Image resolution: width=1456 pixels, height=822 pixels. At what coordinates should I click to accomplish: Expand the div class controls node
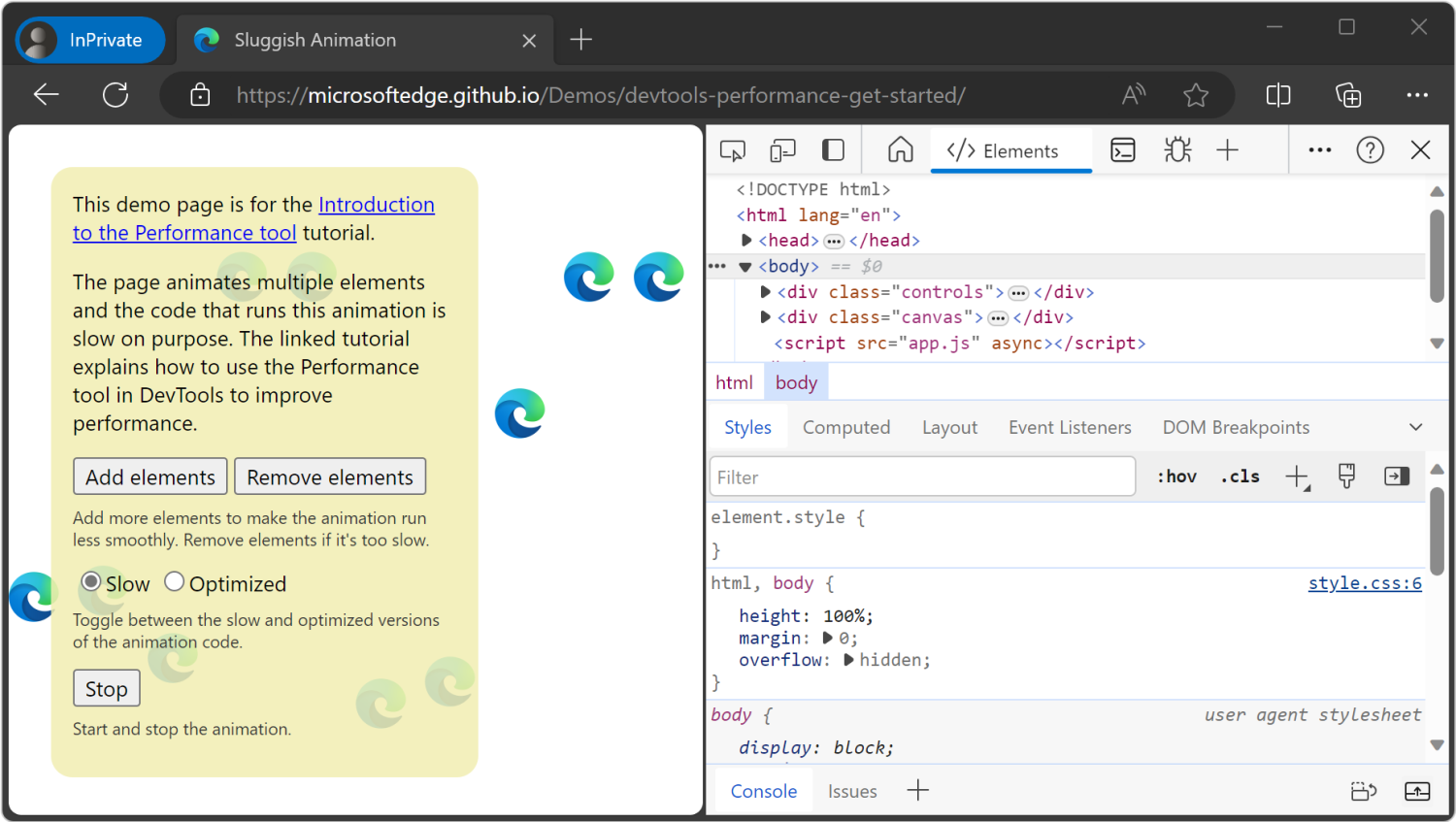[x=765, y=291]
